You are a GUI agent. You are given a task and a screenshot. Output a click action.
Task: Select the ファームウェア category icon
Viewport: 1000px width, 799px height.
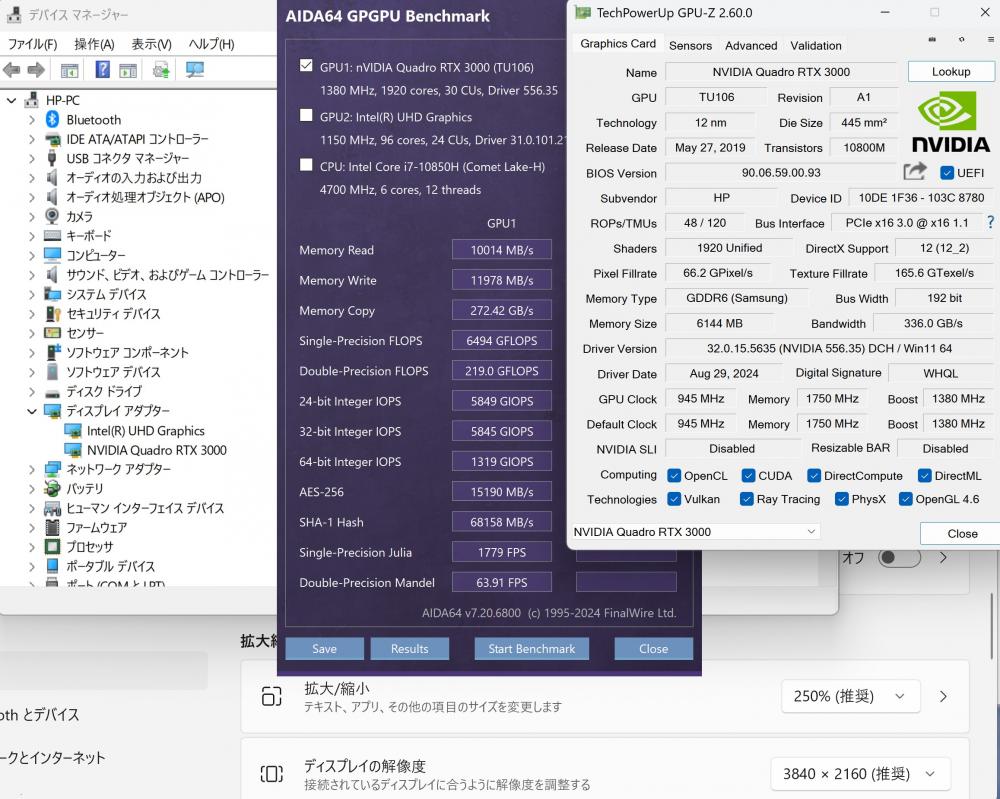coord(52,527)
